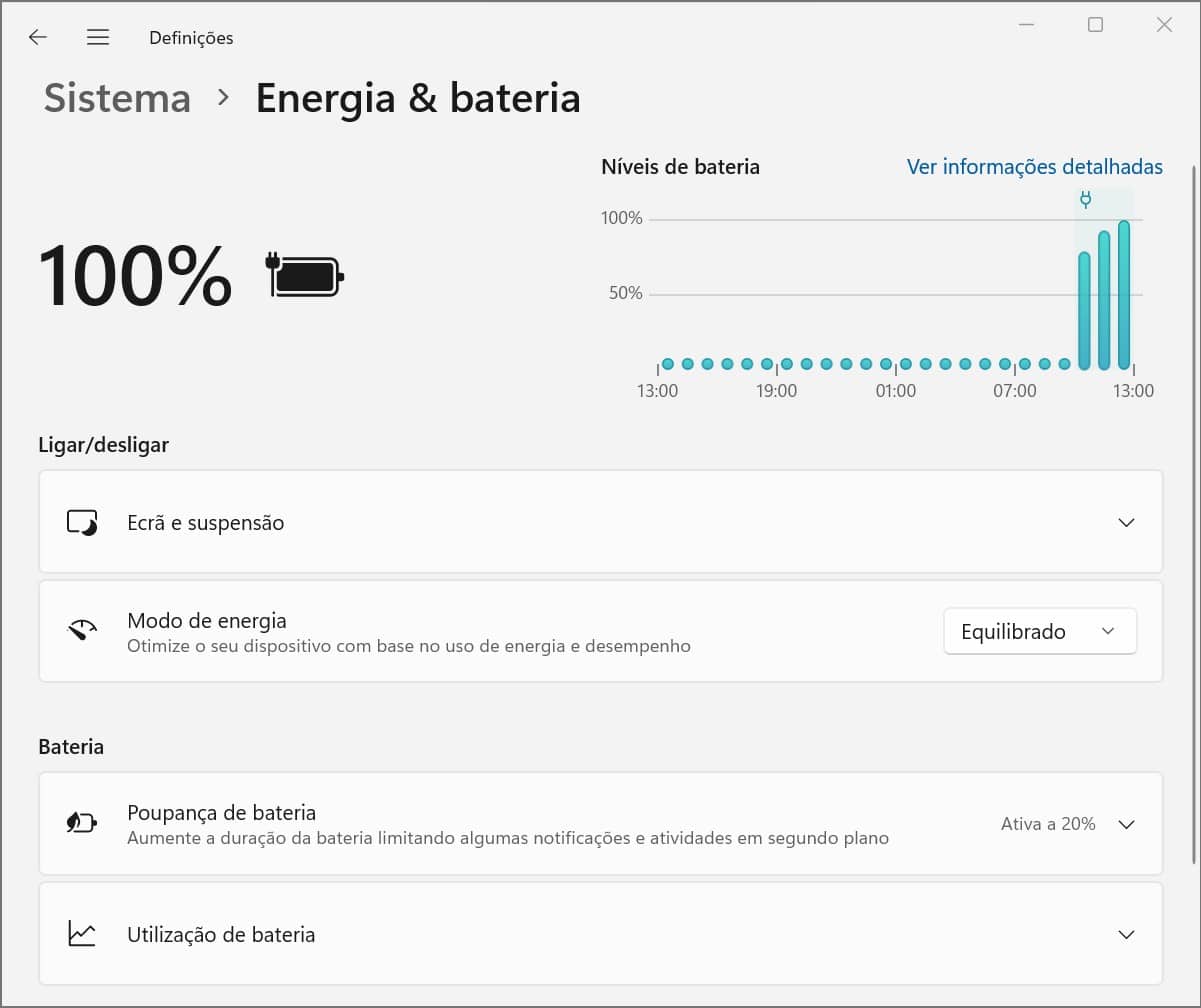Image resolution: width=1201 pixels, height=1008 pixels.
Task: Expand the Ecrã e suspensão section
Action: [x=1126, y=523]
